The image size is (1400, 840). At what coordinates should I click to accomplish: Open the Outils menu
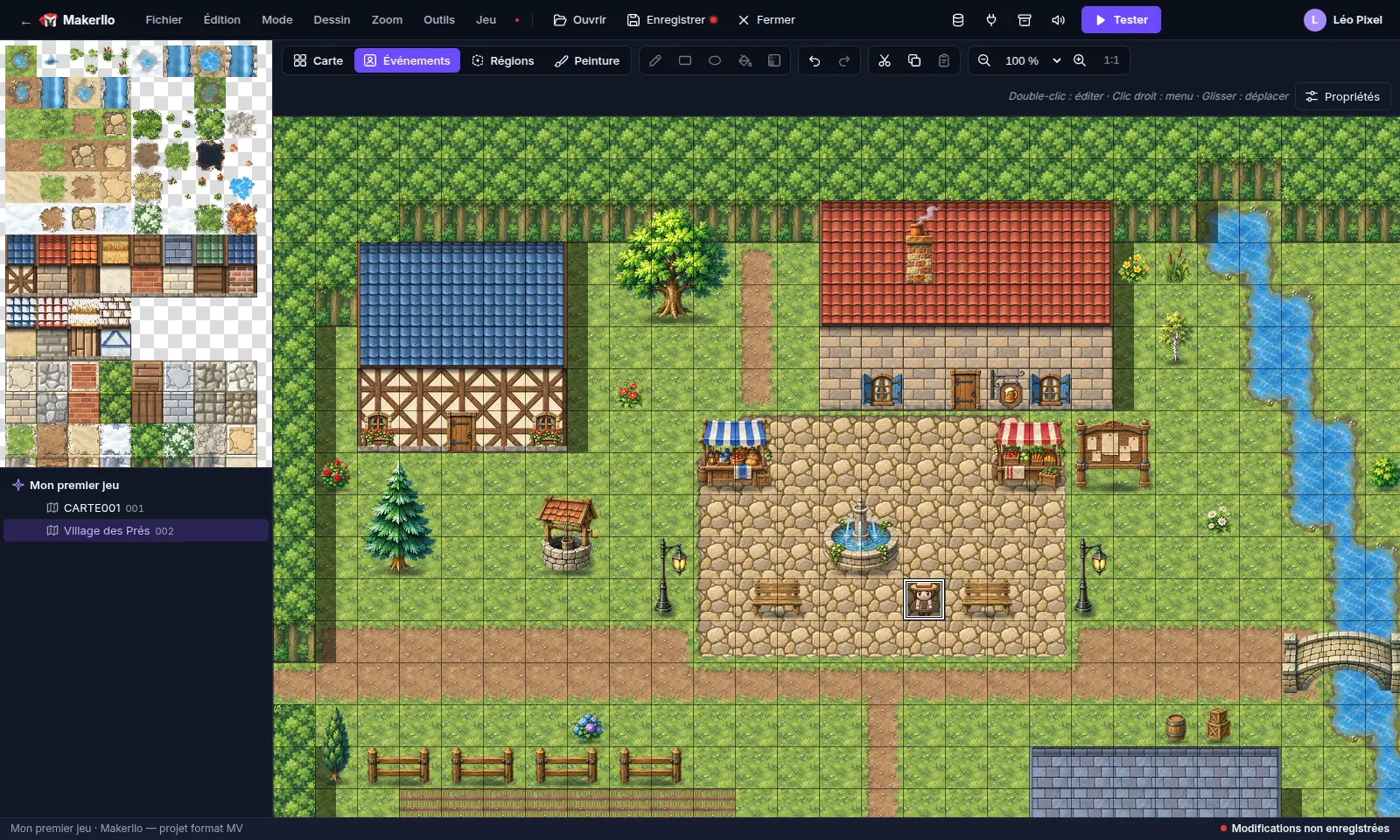click(439, 19)
